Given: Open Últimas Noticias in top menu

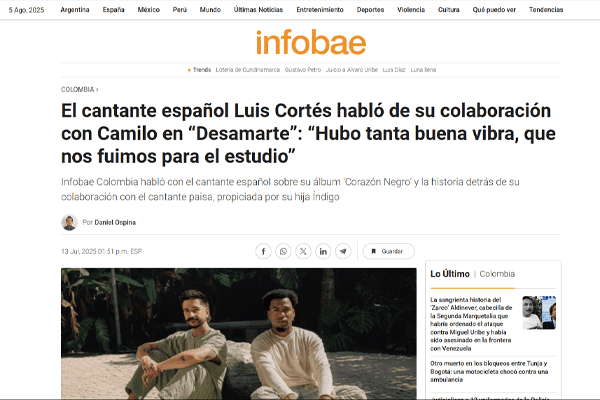Looking at the screenshot, I should click(258, 10).
